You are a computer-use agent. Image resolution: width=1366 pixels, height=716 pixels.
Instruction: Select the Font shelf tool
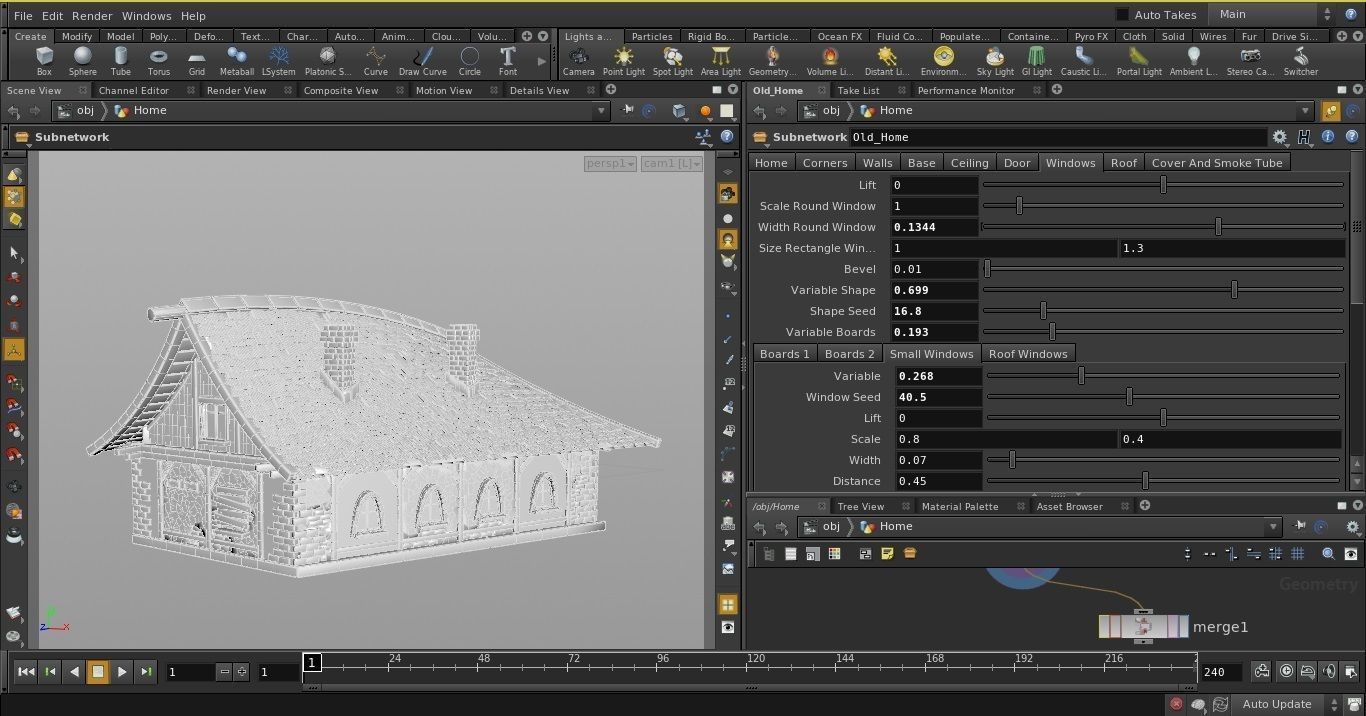pyautogui.click(x=508, y=61)
